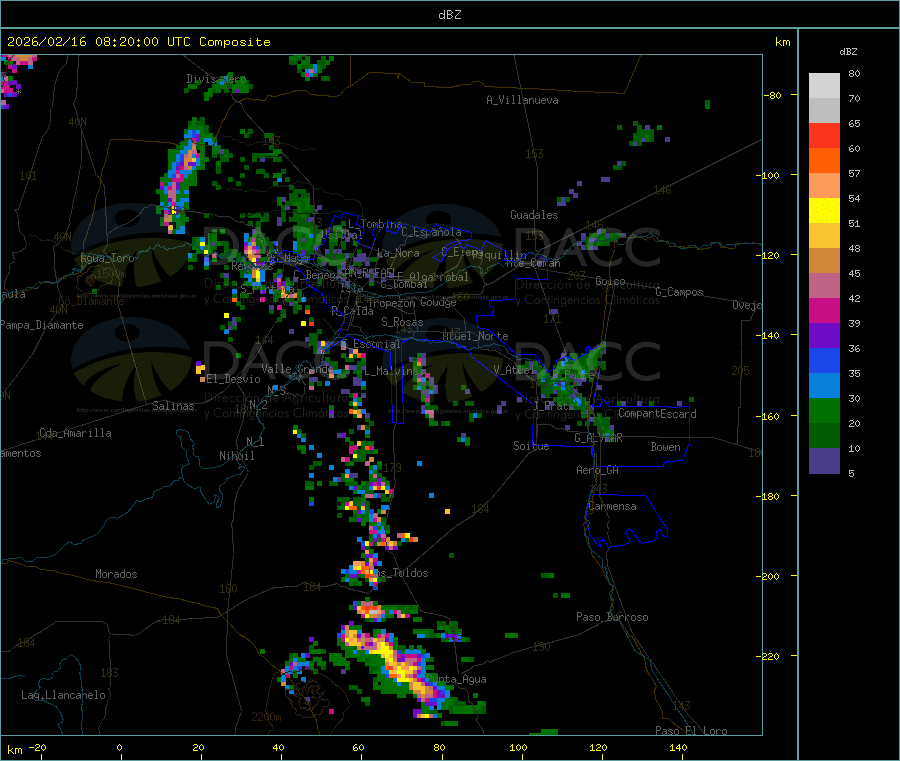Click the 'Atuel_Norte' place label
Viewport: 900px width, 761px height.
(x=475, y=336)
